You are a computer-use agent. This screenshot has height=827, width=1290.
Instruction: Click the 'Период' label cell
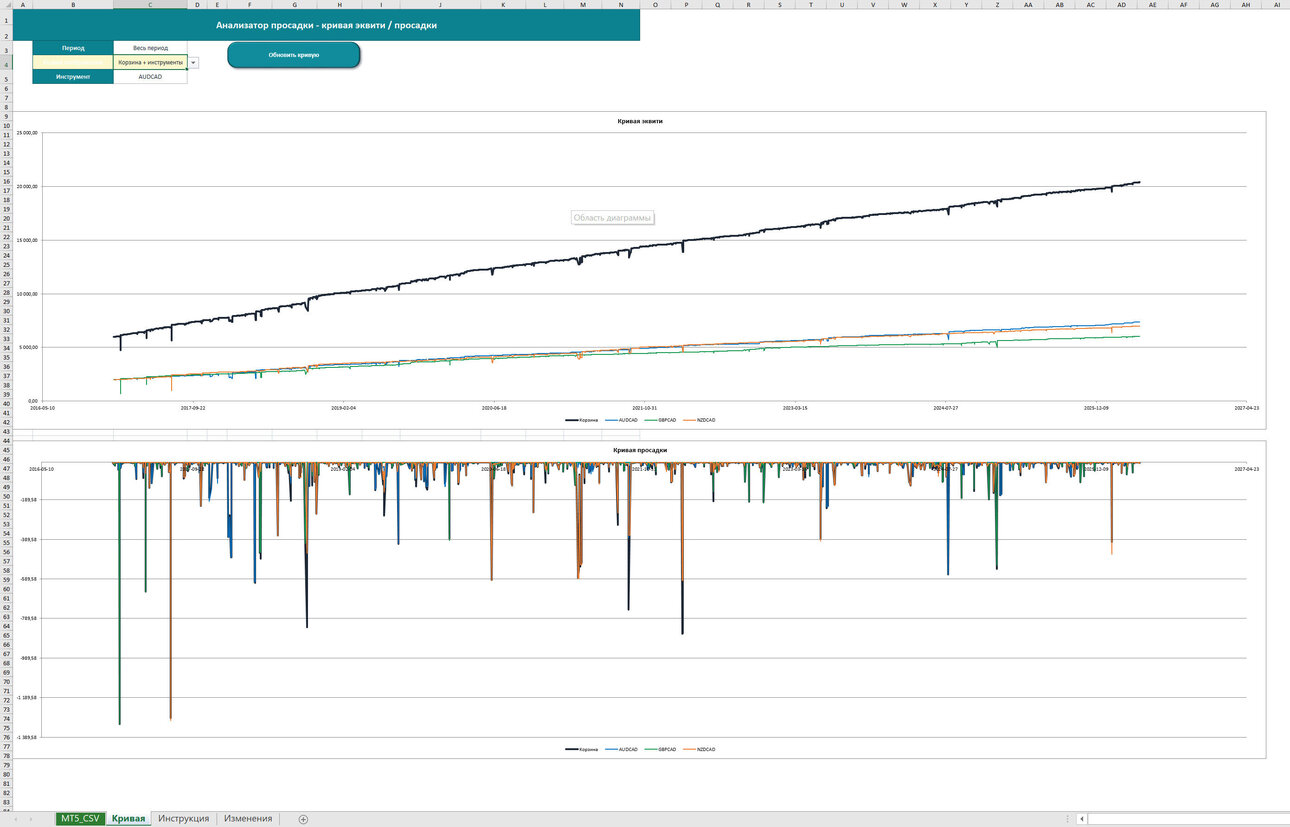pyautogui.click(x=73, y=48)
